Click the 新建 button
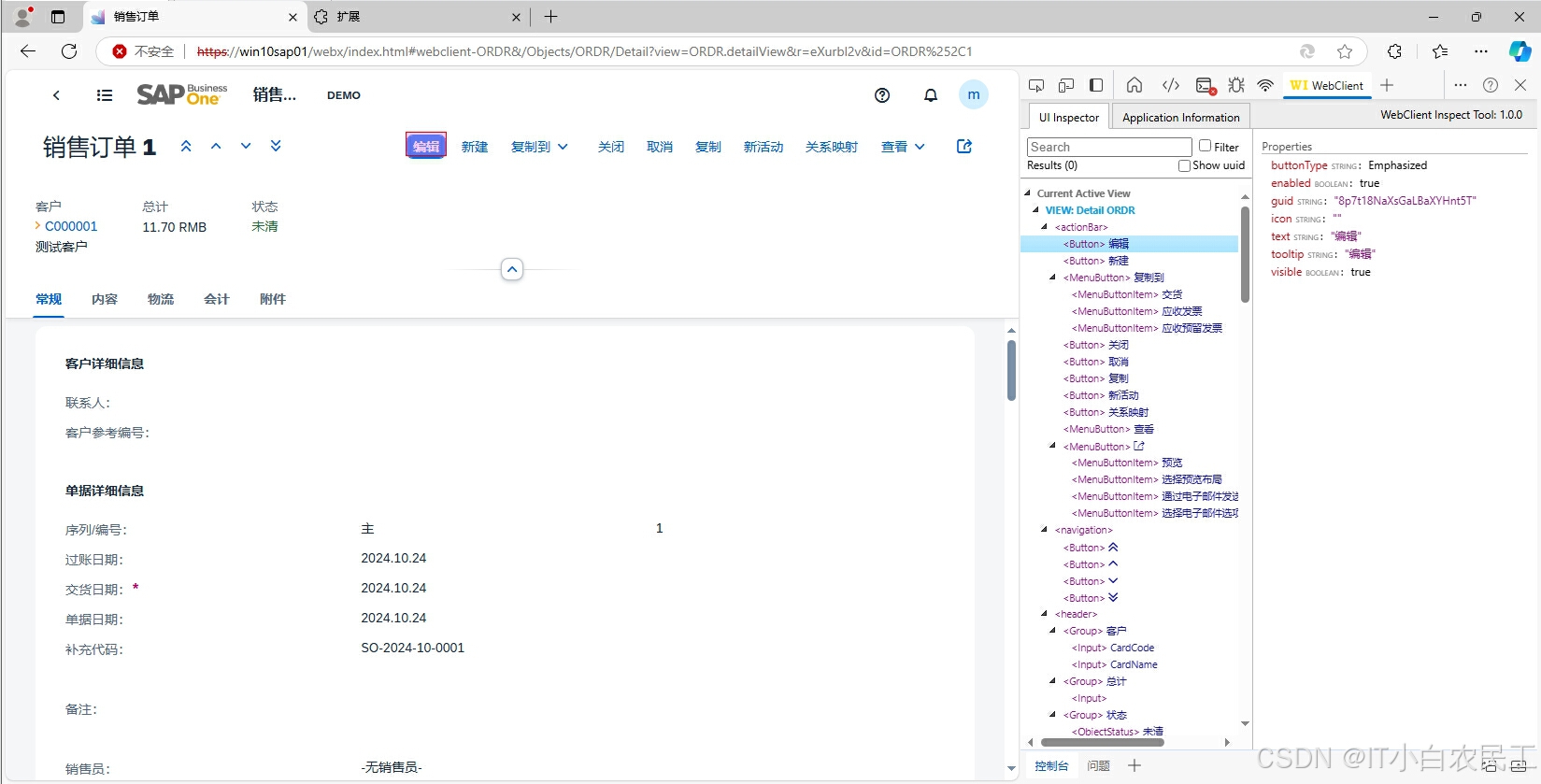 click(x=475, y=147)
